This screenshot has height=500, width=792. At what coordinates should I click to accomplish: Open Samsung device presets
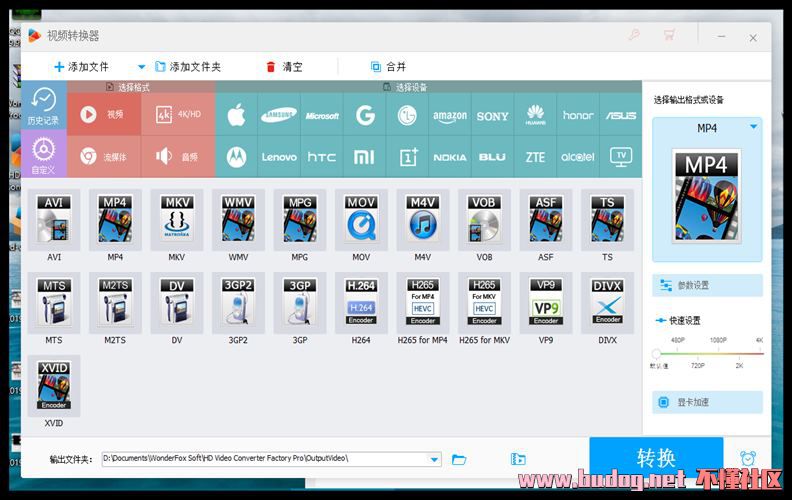pyautogui.click(x=279, y=115)
